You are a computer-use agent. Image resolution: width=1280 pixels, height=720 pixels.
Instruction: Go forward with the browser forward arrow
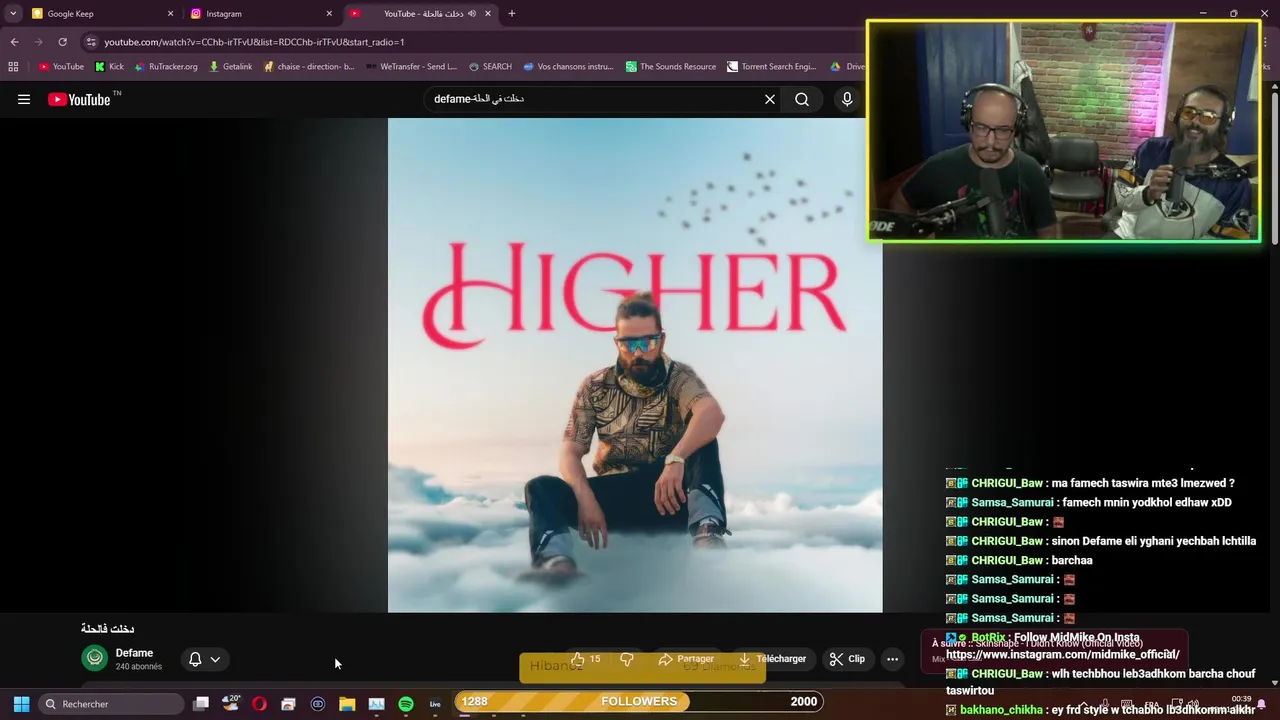[x=38, y=42]
